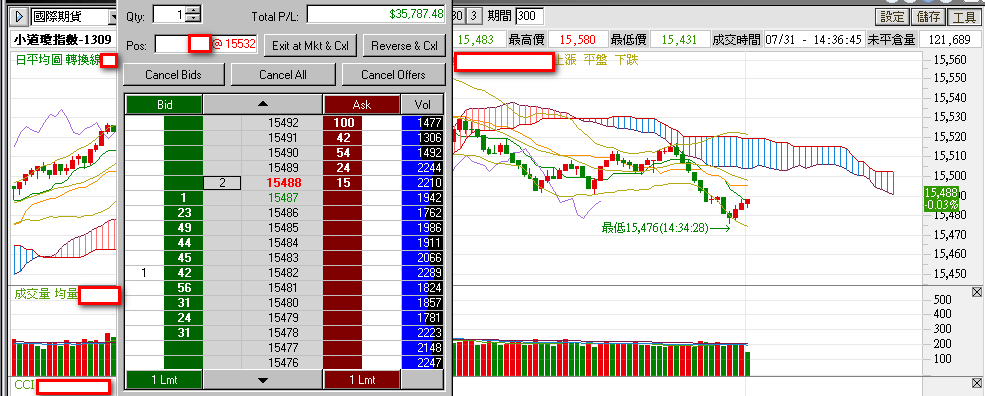Click the green 1 Lmt bid button
This screenshot has height=396, width=985.
(x=164, y=380)
